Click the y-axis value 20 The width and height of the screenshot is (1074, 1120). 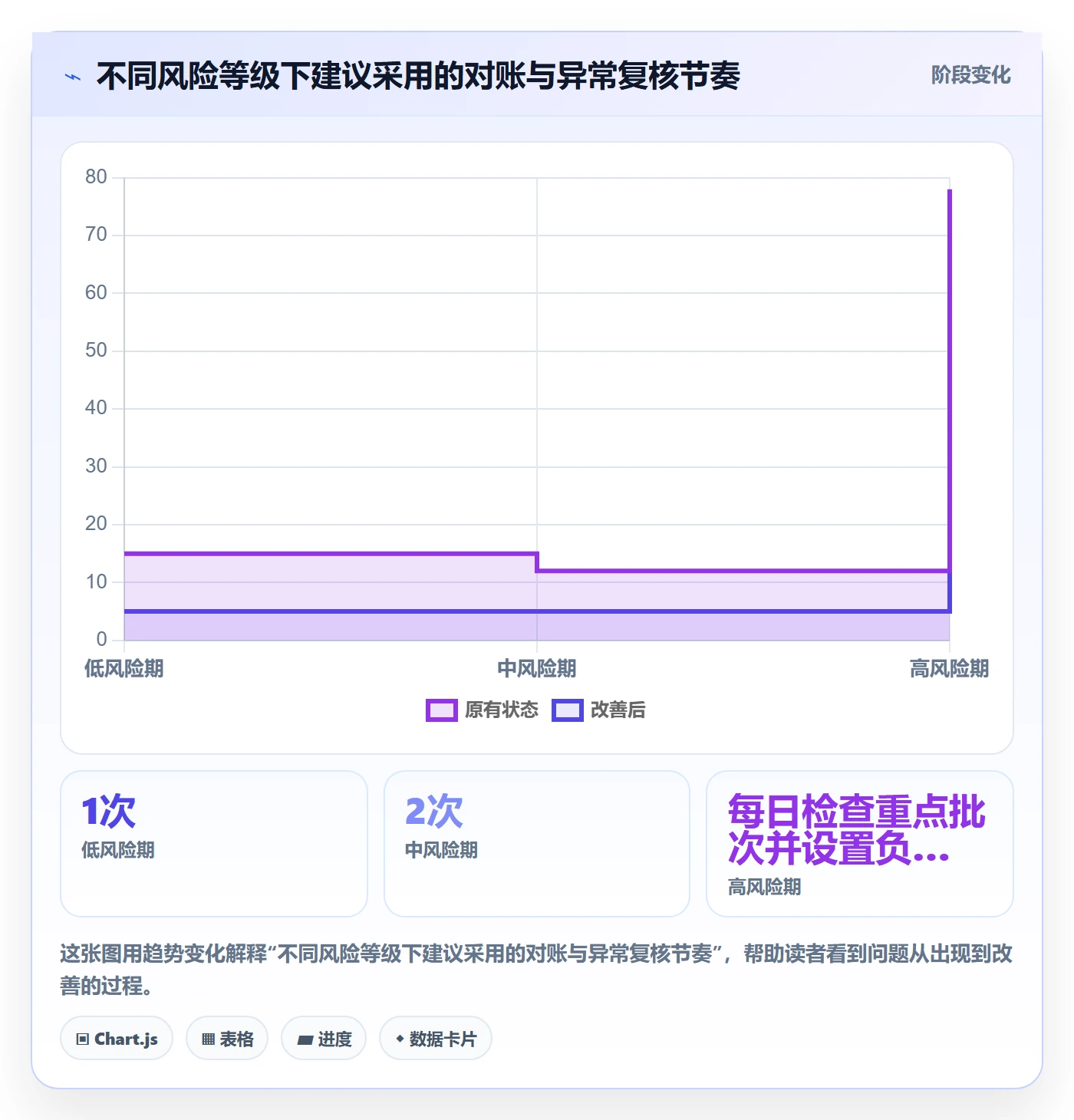tap(96, 524)
